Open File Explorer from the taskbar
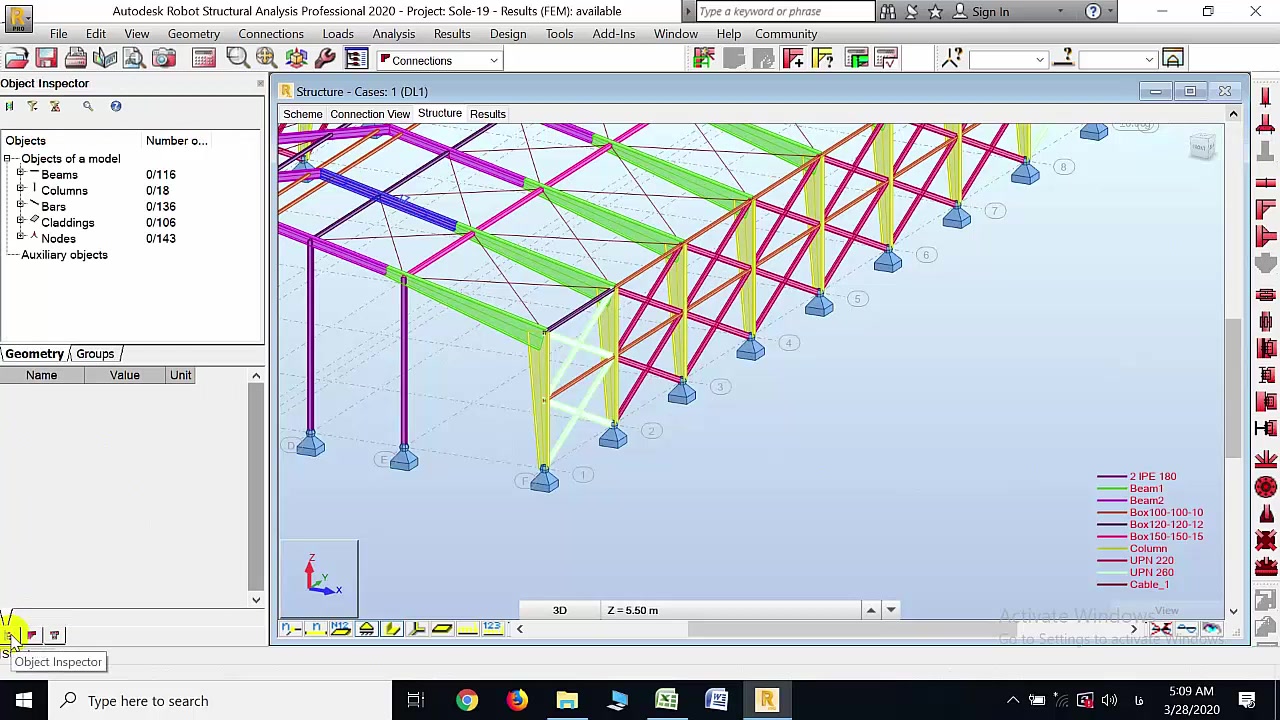This screenshot has width=1280, height=720. click(567, 701)
